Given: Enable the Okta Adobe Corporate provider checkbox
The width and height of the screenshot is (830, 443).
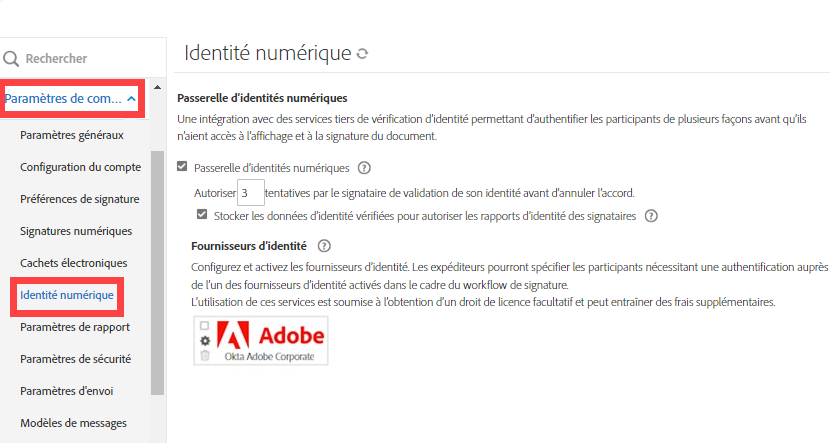Looking at the screenshot, I should click(205, 326).
